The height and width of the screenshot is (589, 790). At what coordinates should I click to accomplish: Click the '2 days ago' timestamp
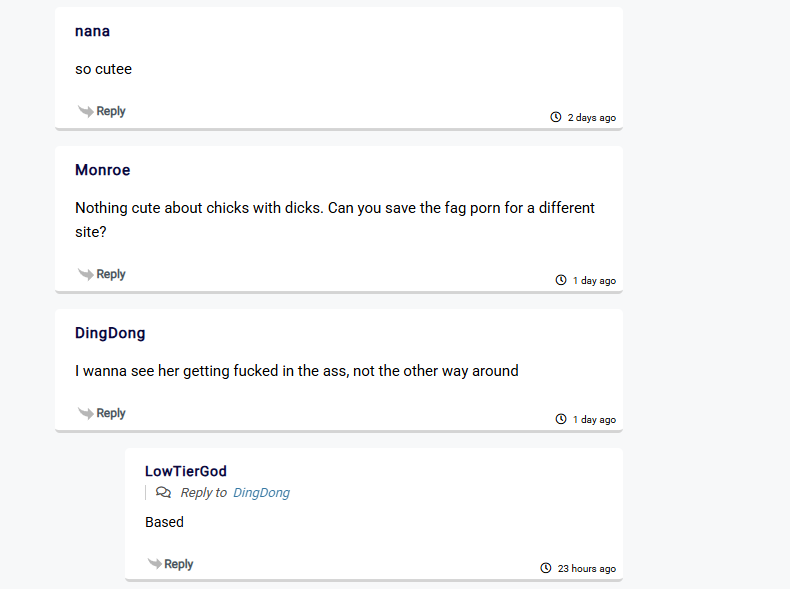point(592,117)
